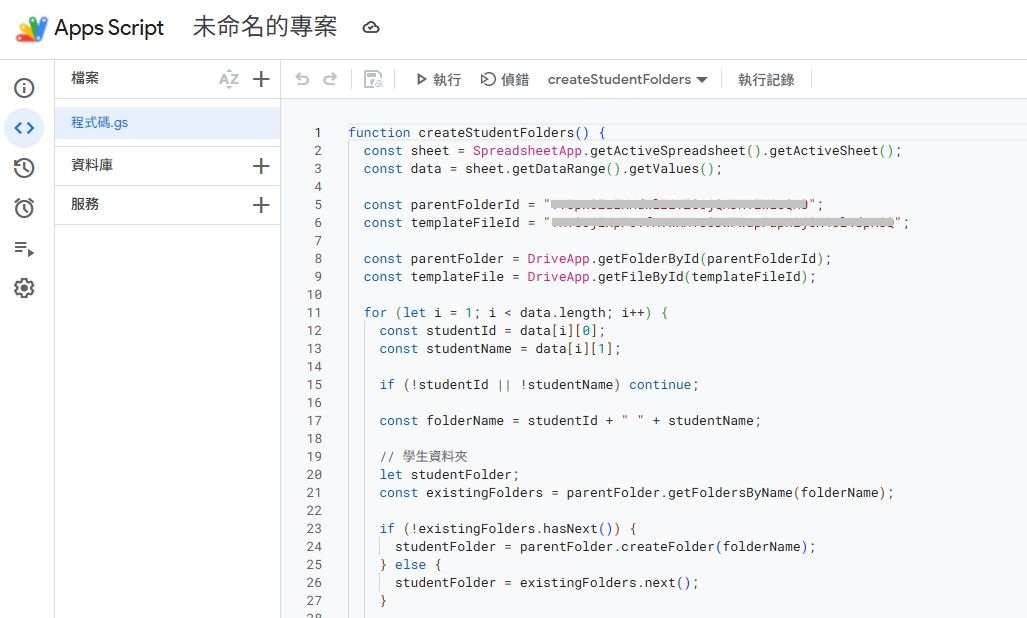1027x618 pixels.
Task: Rename project title 未命名的專案
Action: 264,27
